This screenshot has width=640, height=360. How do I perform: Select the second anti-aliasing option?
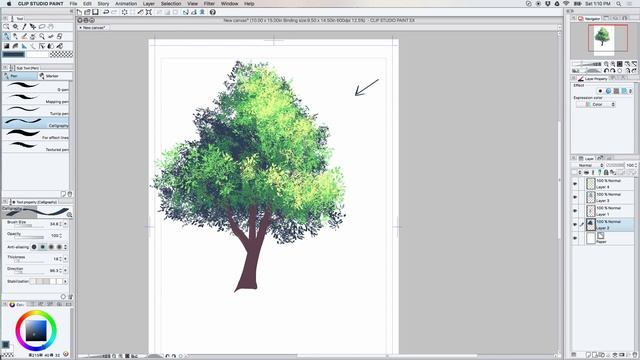(42, 247)
